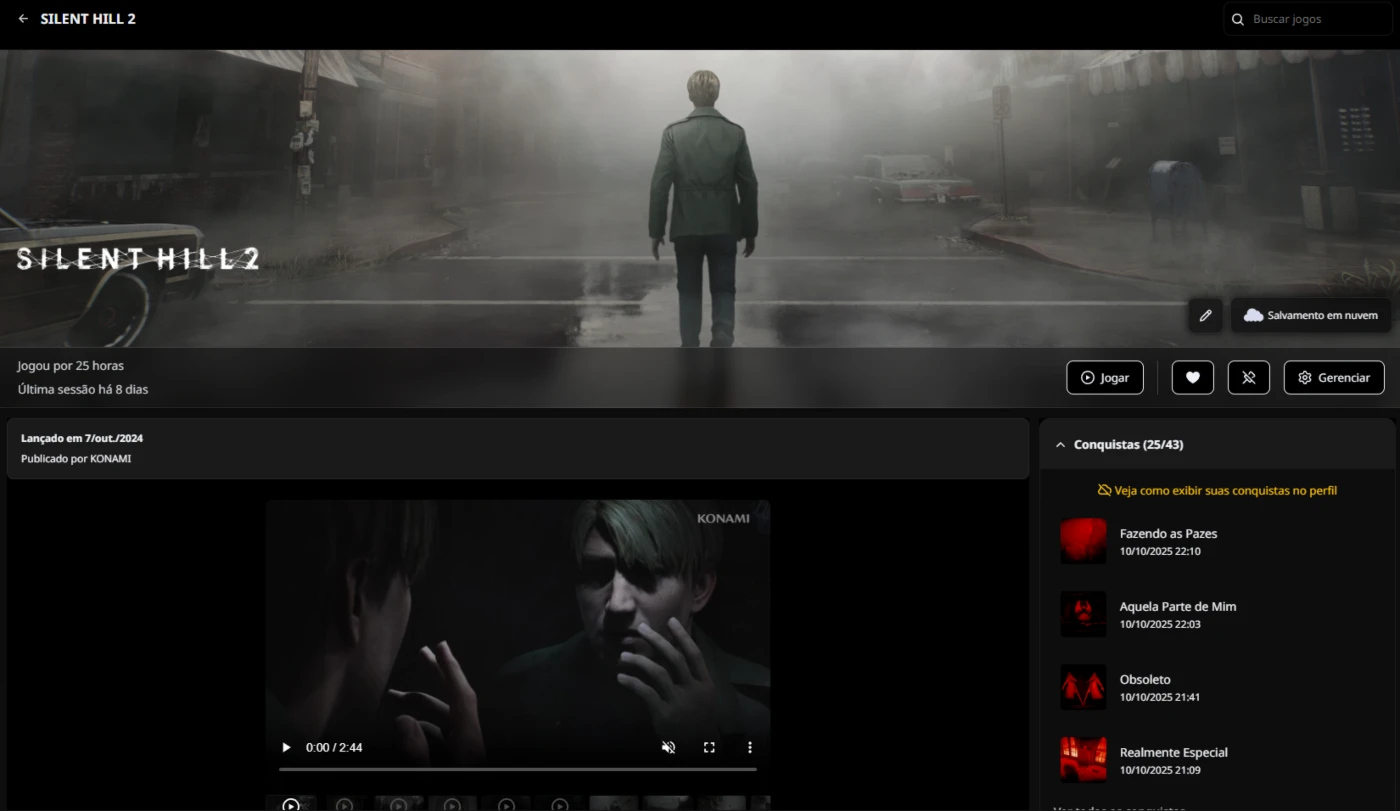Screen dimensions: 1400x811
Task: Enter fullscreen mode for the trailer
Action: 709,747
